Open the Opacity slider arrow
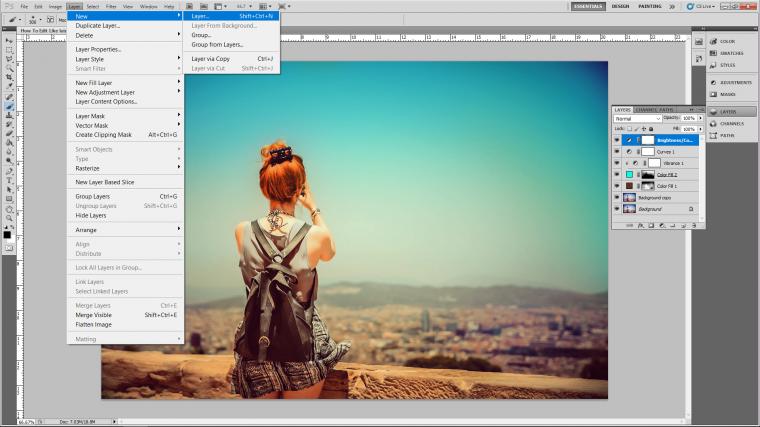The height and width of the screenshot is (427, 760). coord(700,118)
